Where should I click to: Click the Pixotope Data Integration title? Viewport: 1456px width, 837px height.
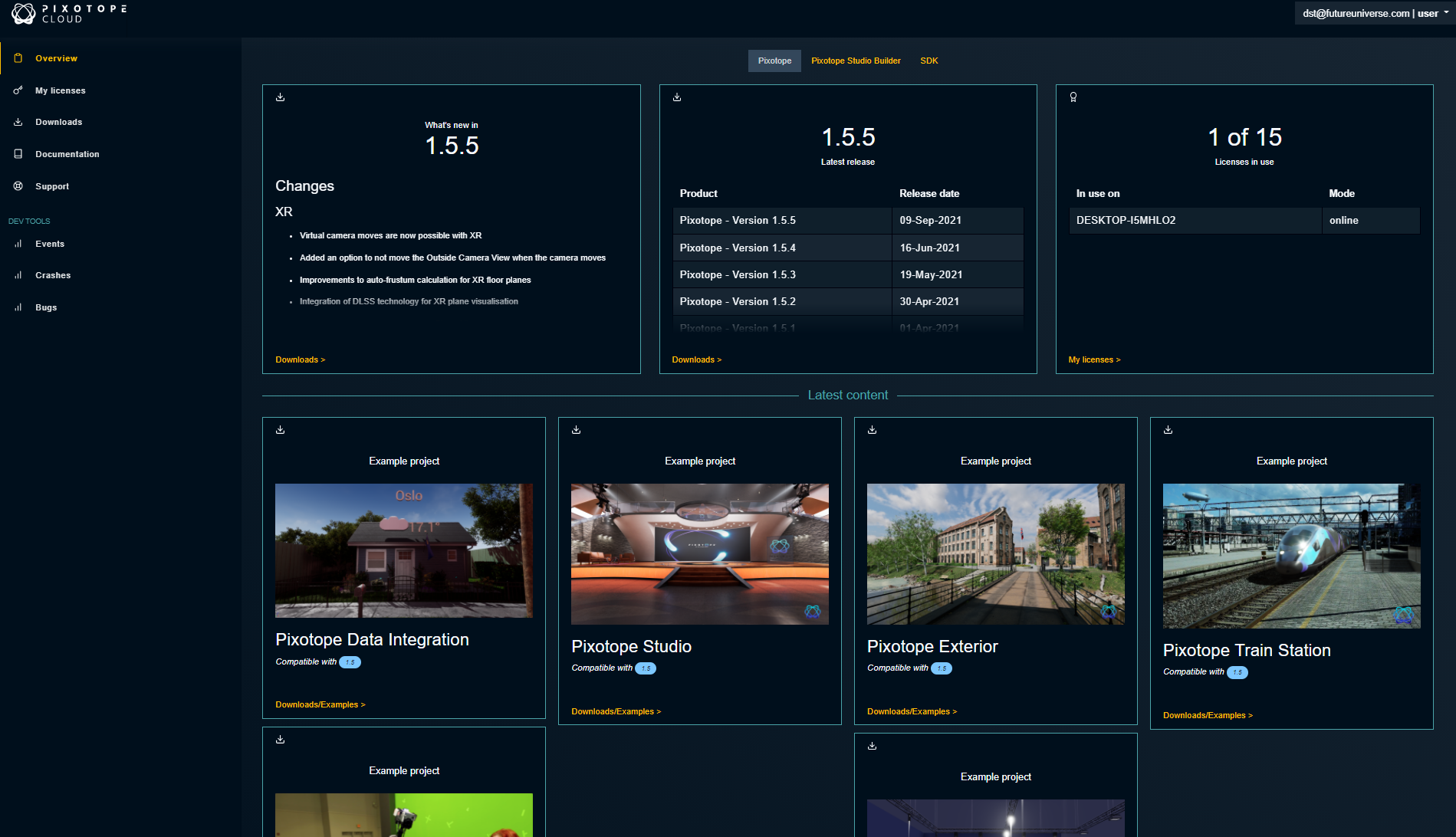[x=372, y=639]
